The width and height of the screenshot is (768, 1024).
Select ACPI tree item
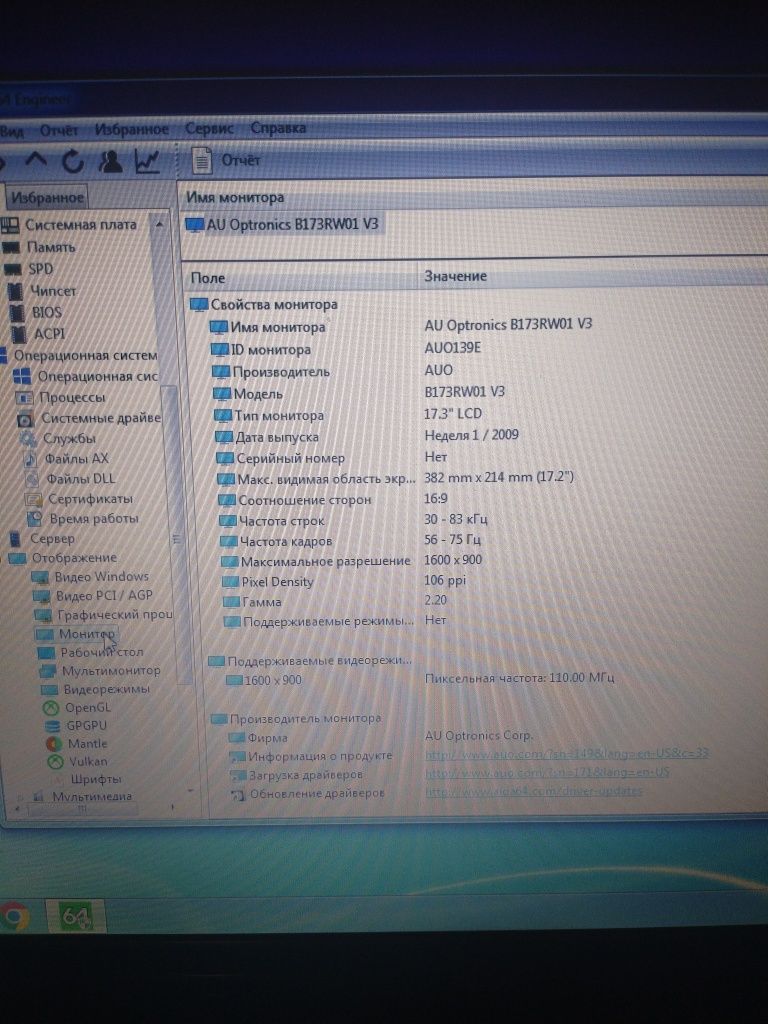pos(49,334)
